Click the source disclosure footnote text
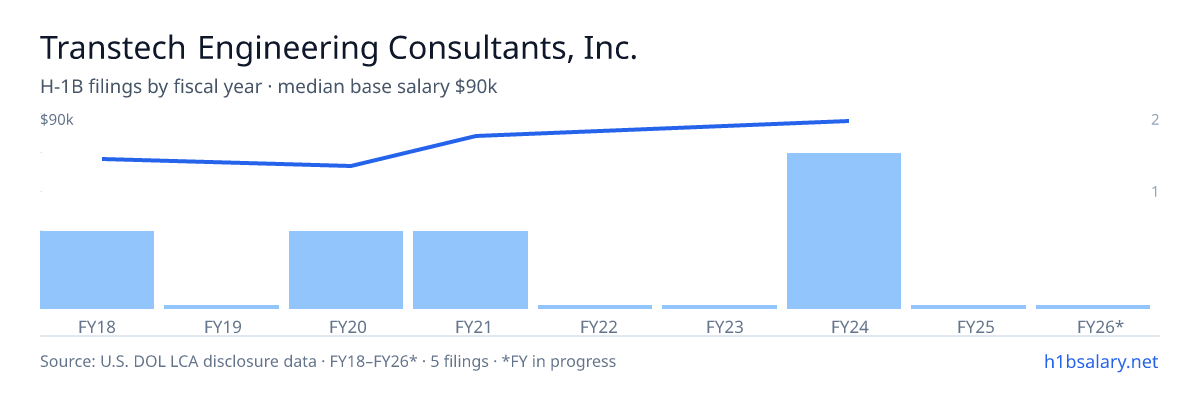Image resolution: width=1200 pixels, height=400 pixels. coord(328,361)
